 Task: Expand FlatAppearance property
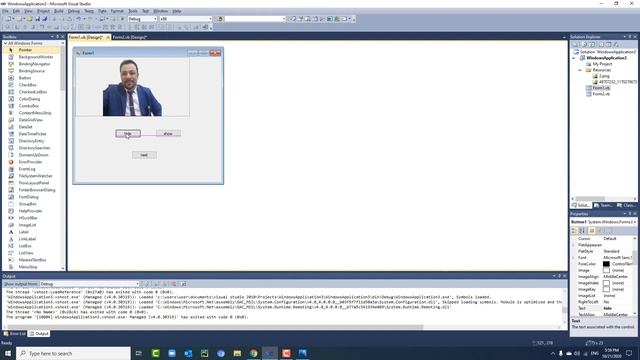point(573,245)
